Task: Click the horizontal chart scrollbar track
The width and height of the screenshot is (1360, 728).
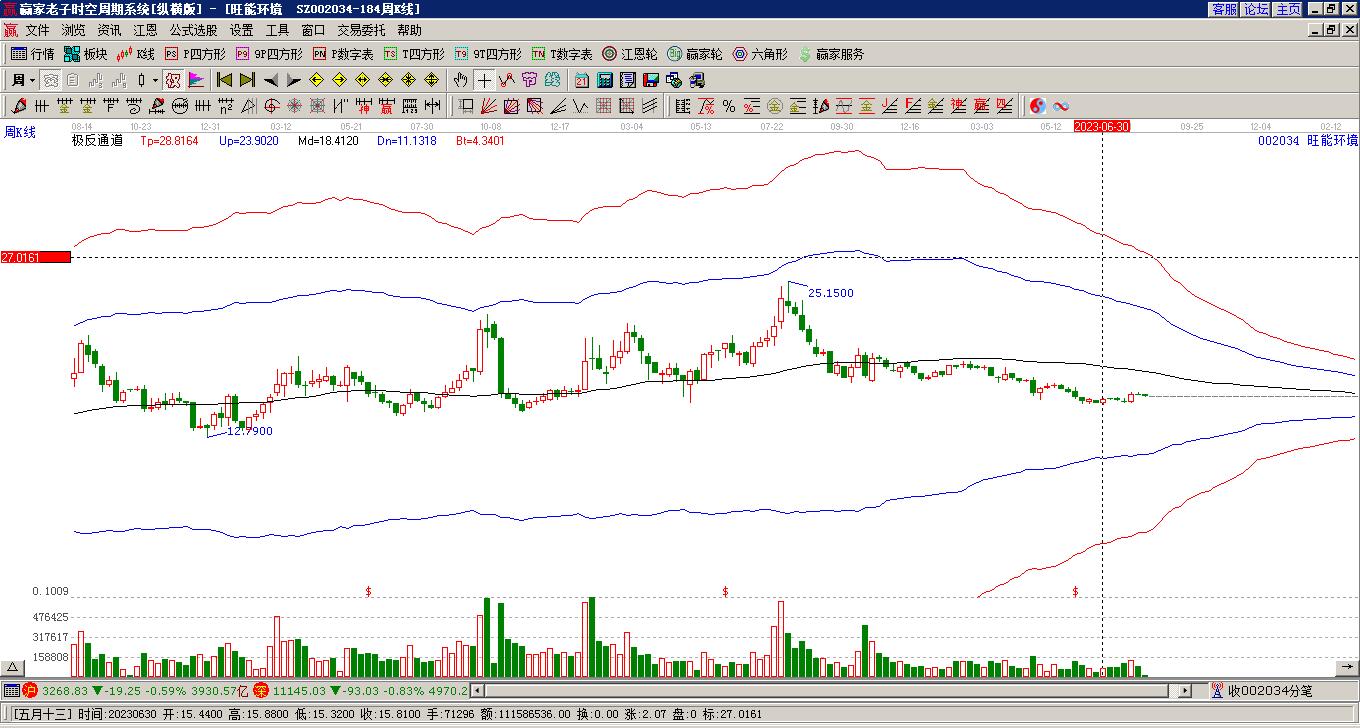Action: pos(828,690)
